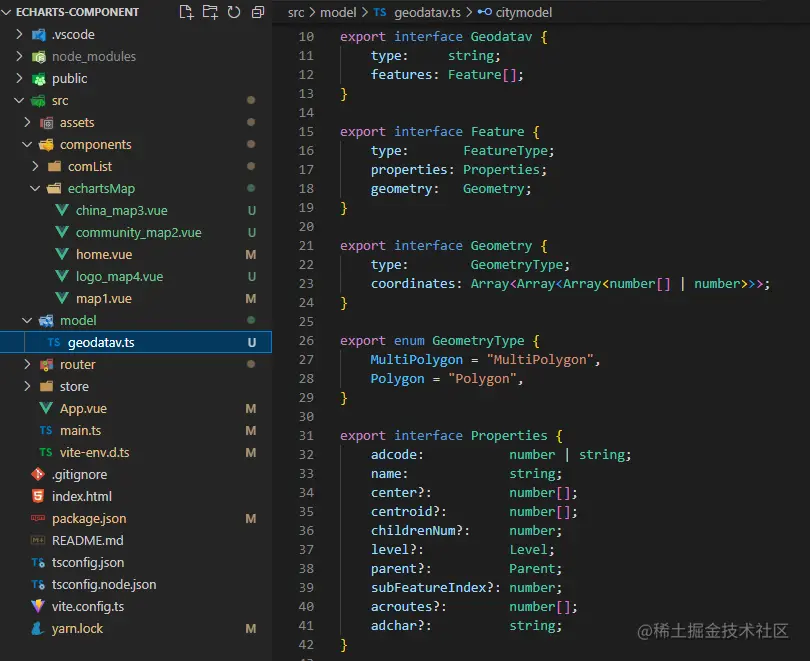Click the HTML5 icon beside index.html

tap(38, 496)
